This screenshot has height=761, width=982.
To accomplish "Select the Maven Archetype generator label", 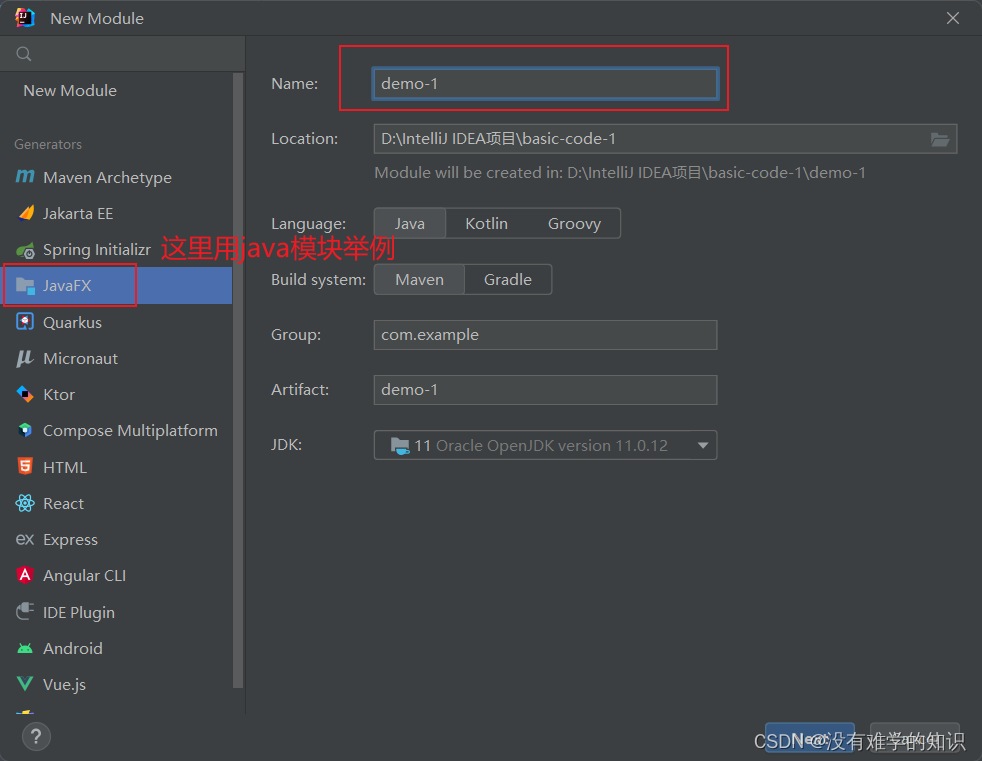I will pyautogui.click(x=107, y=178).
